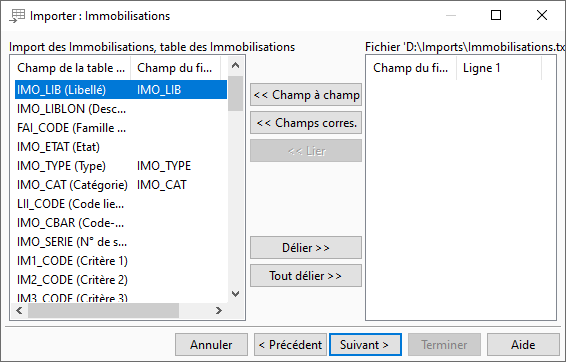Click the horizontal scrollbar thumb of table list
The height and width of the screenshot is (362, 566).
104,310
